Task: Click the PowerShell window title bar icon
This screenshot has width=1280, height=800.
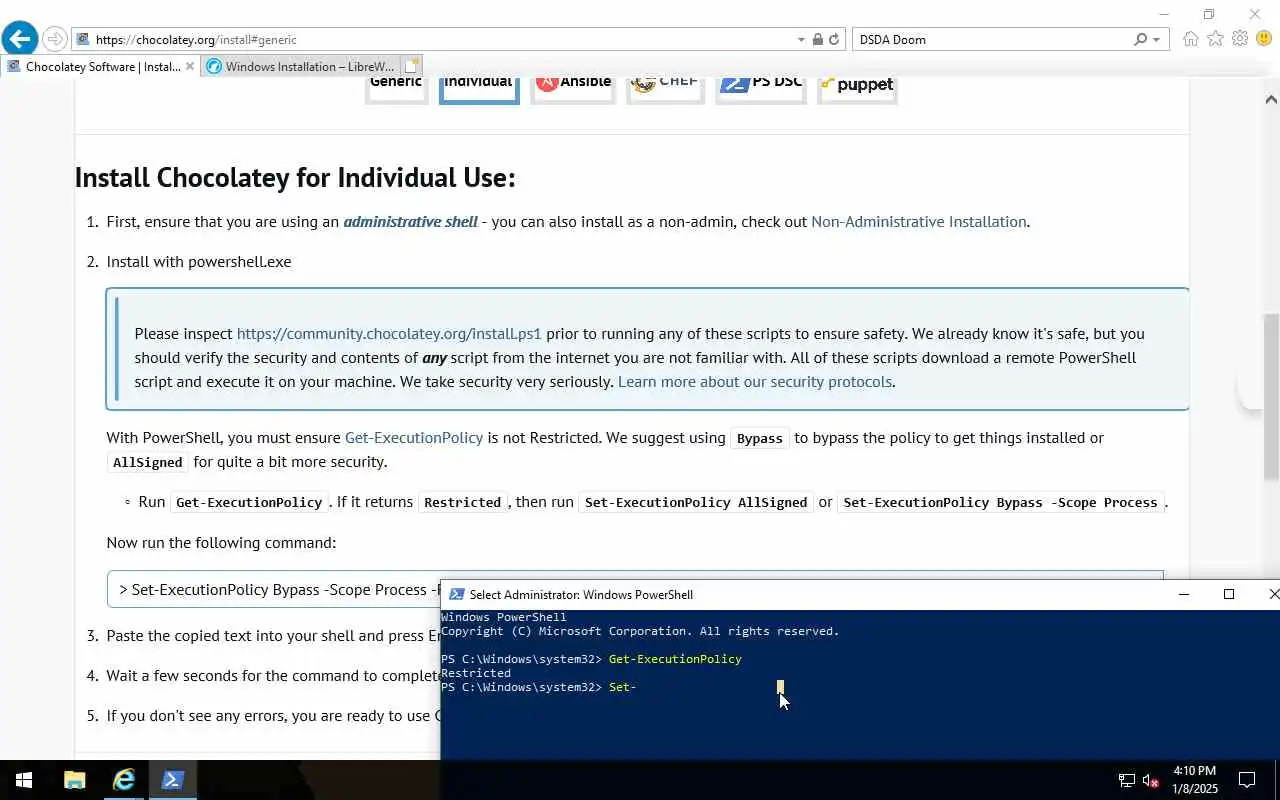Action: 456,594
